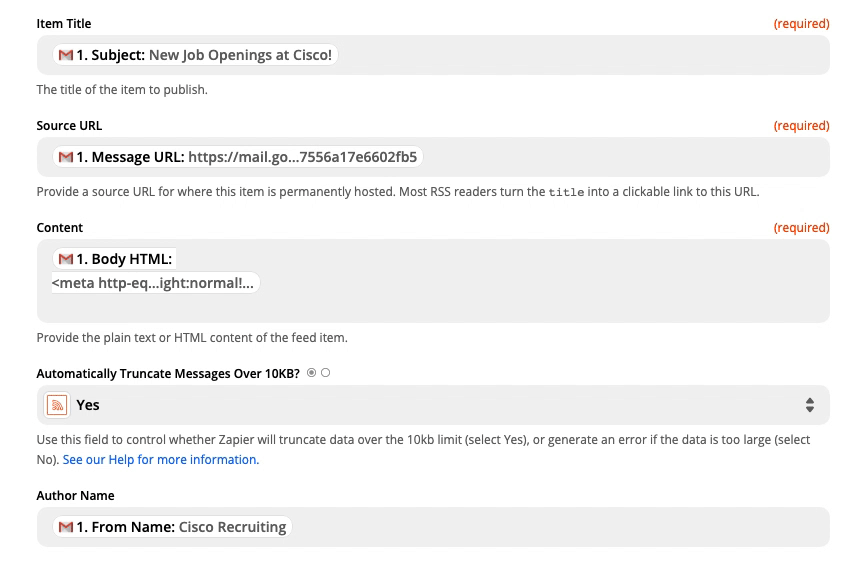This screenshot has height=570, width=854.
Task: Click the empty area of Item Title field
Action: pyautogui.click(x=583, y=55)
